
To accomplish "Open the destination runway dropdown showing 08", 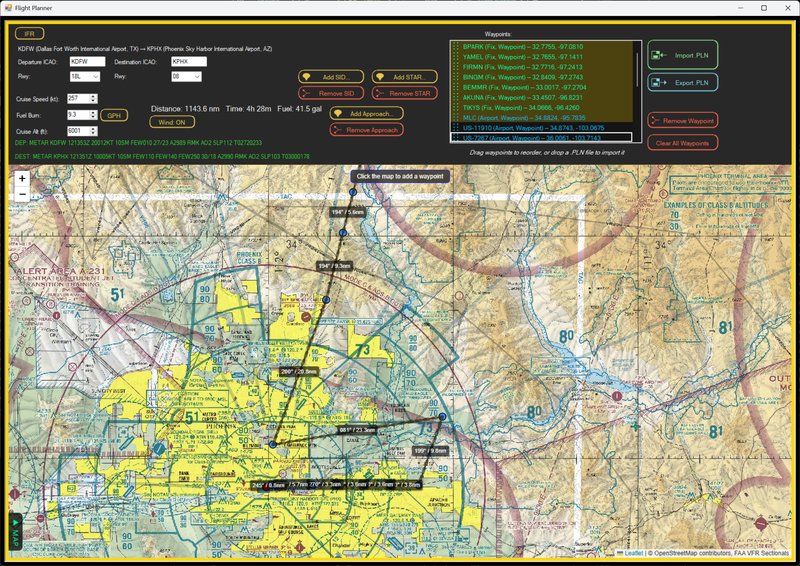I will 186,76.
